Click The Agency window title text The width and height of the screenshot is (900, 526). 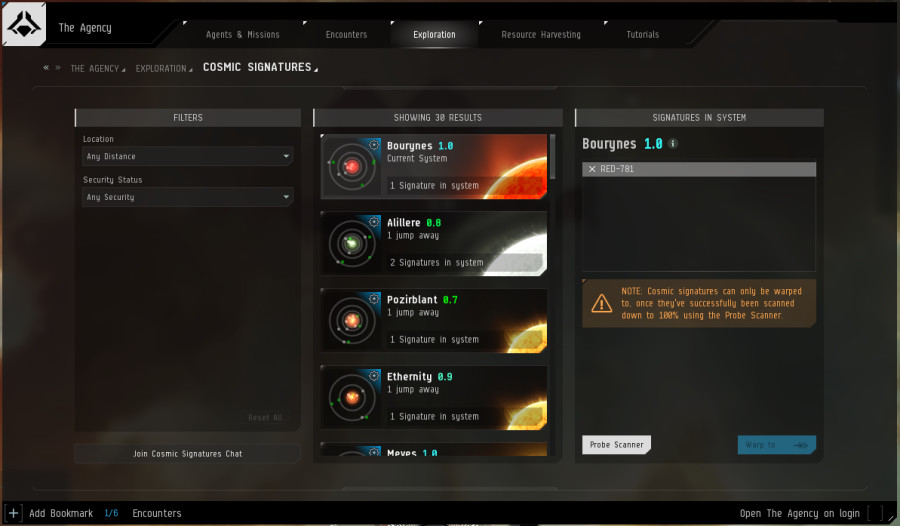coord(85,28)
